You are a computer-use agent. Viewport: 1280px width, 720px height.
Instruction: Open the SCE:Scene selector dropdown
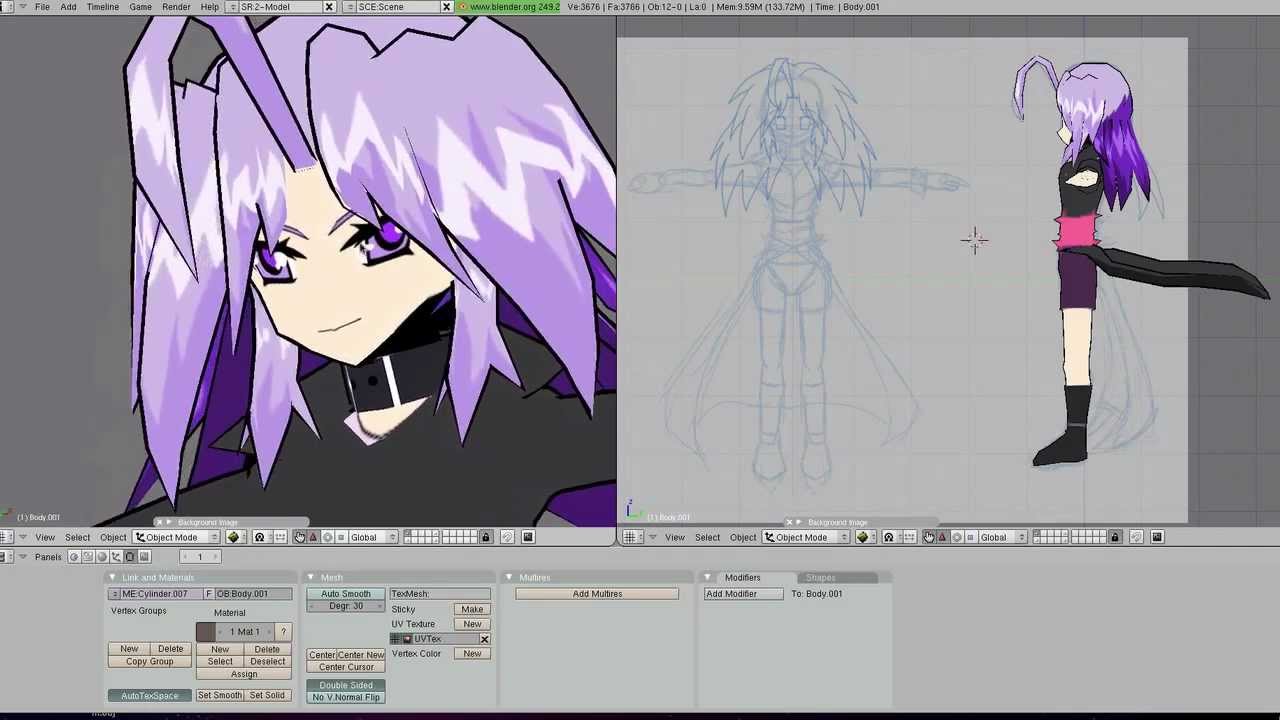pyautogui.click(x=350, y=7)
